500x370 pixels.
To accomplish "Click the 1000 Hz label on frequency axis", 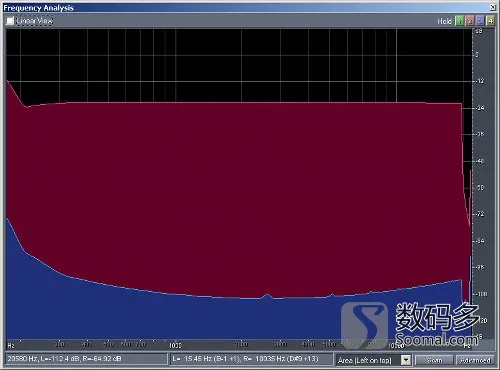I will (175, 345).
